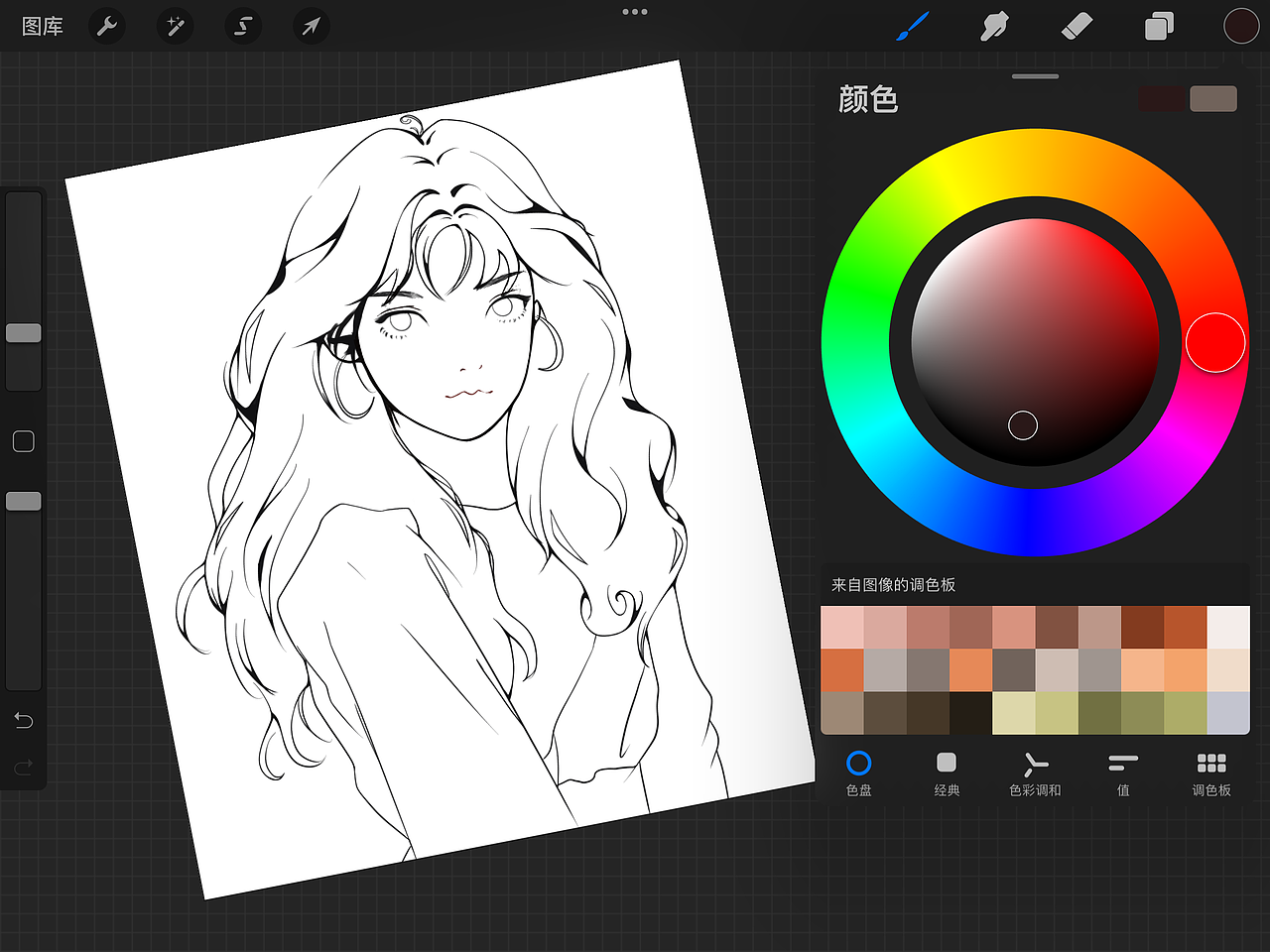This screenshot has height=952, width=1270.
Task: Pick the near-white last swatch in top row
Action: pos(1228,628)
